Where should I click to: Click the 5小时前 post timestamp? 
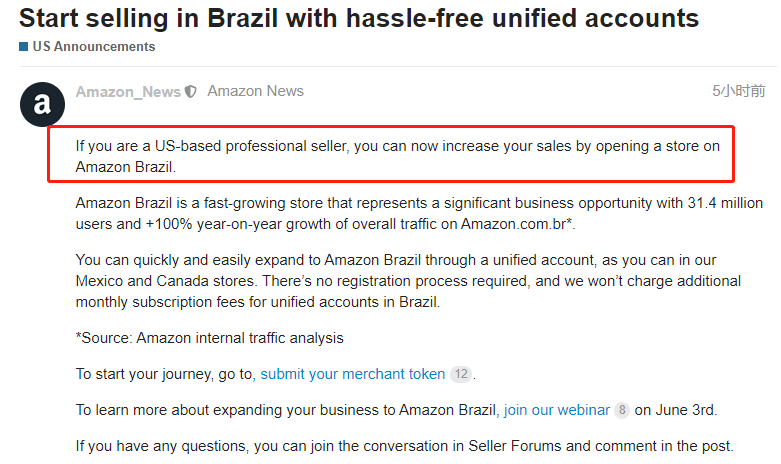click(x=738, y=91)
